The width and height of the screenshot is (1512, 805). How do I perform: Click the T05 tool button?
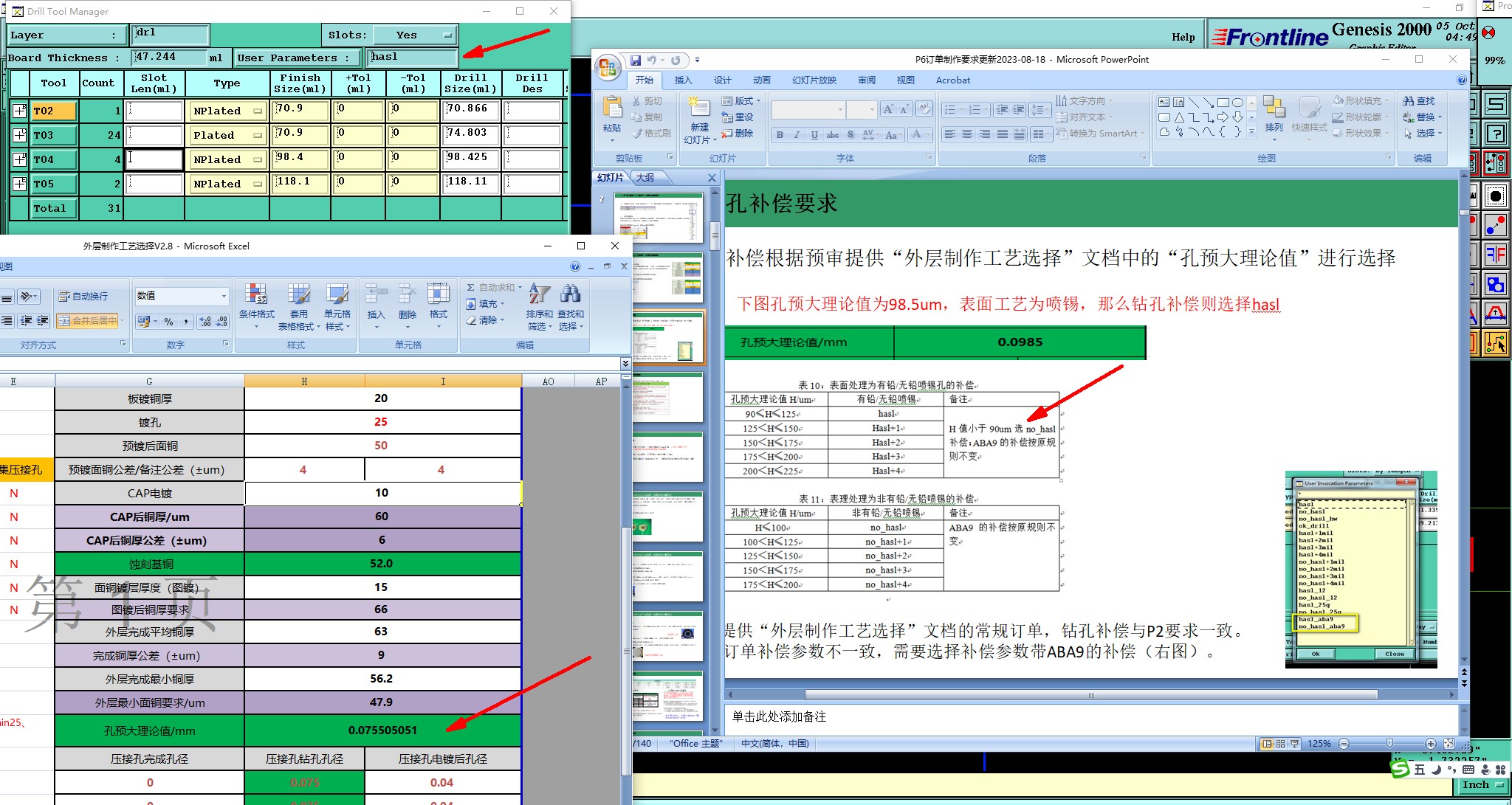tap(53, 184)
